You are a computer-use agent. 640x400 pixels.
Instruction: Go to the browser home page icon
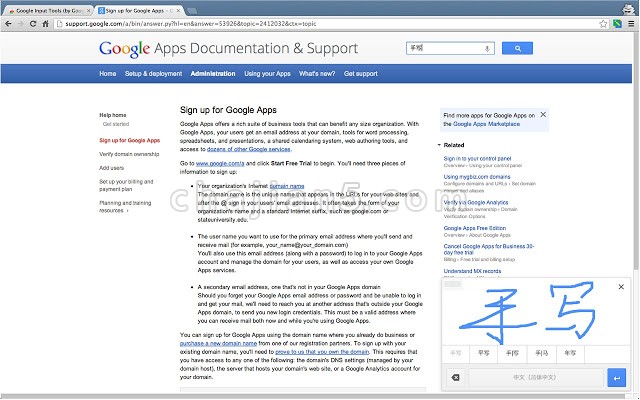click(x=46, y=24)
